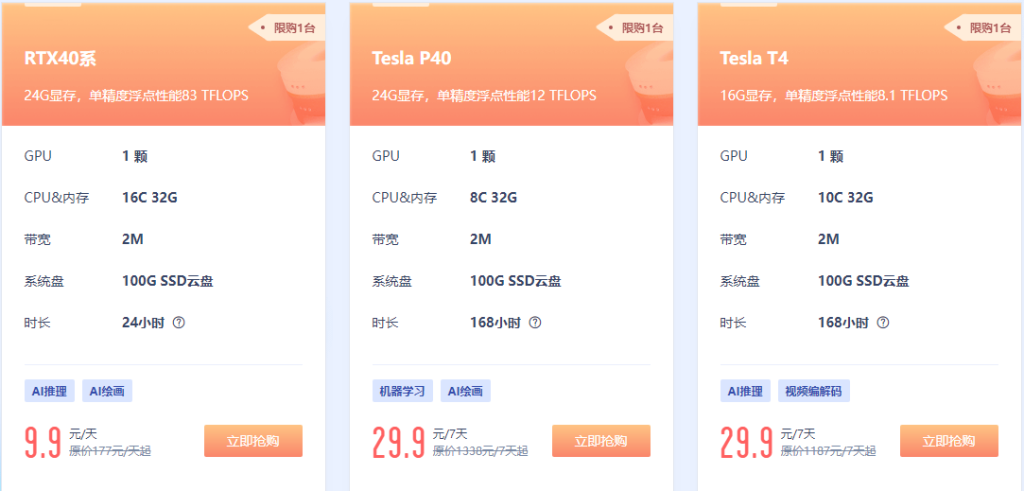The height and width of the screenshot is (491, 1024).
Task: Click the RTX40系 card title
Action: (x=60, y=59)
